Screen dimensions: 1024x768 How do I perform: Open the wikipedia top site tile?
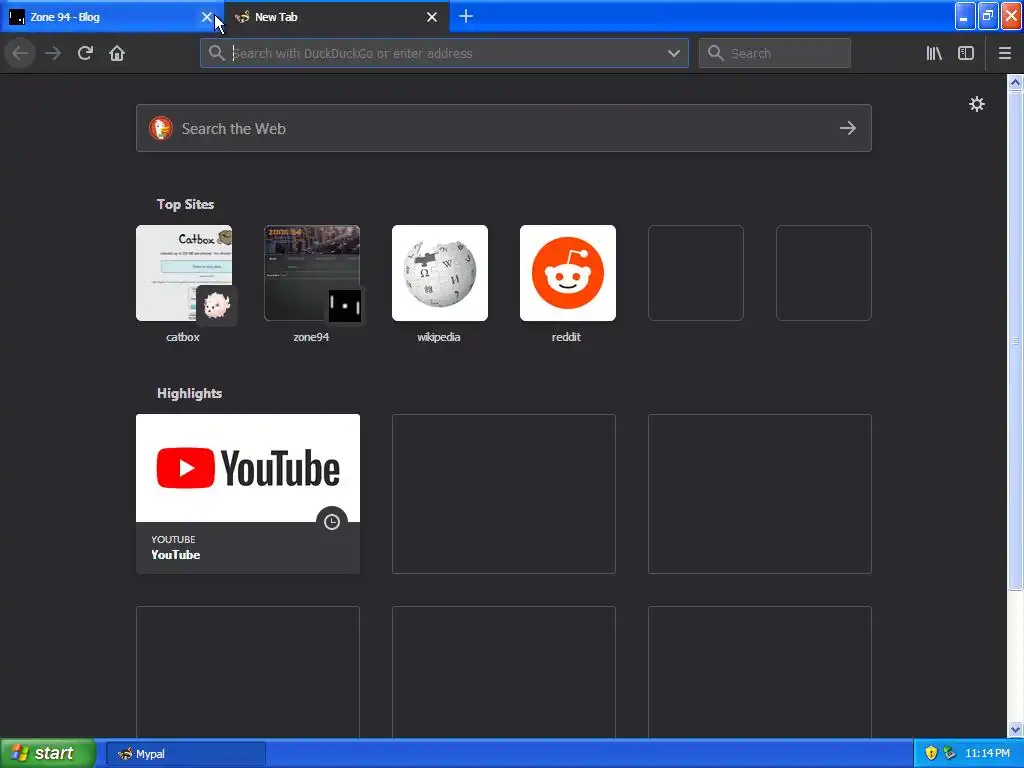tap(440, 273)
